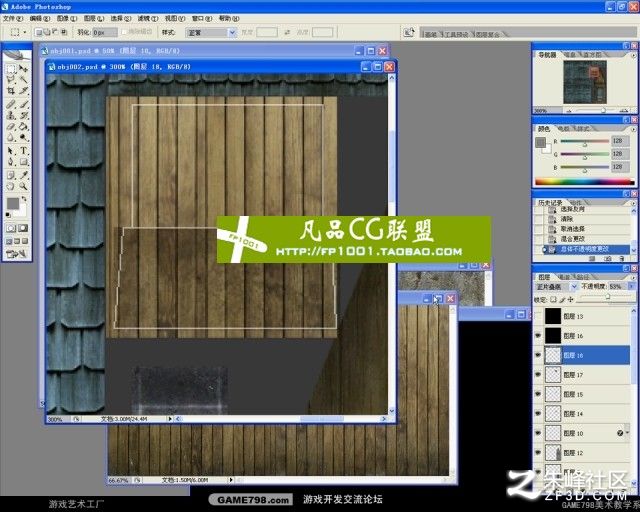Select the Eyedropper tool
The height and width of the screenshot is (512, 640).
pos(23,176)
